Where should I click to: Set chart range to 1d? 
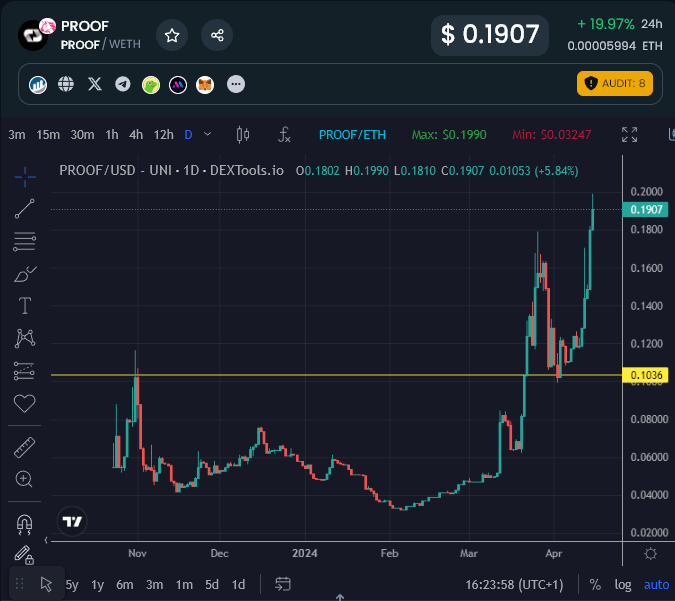coord(238,585)
